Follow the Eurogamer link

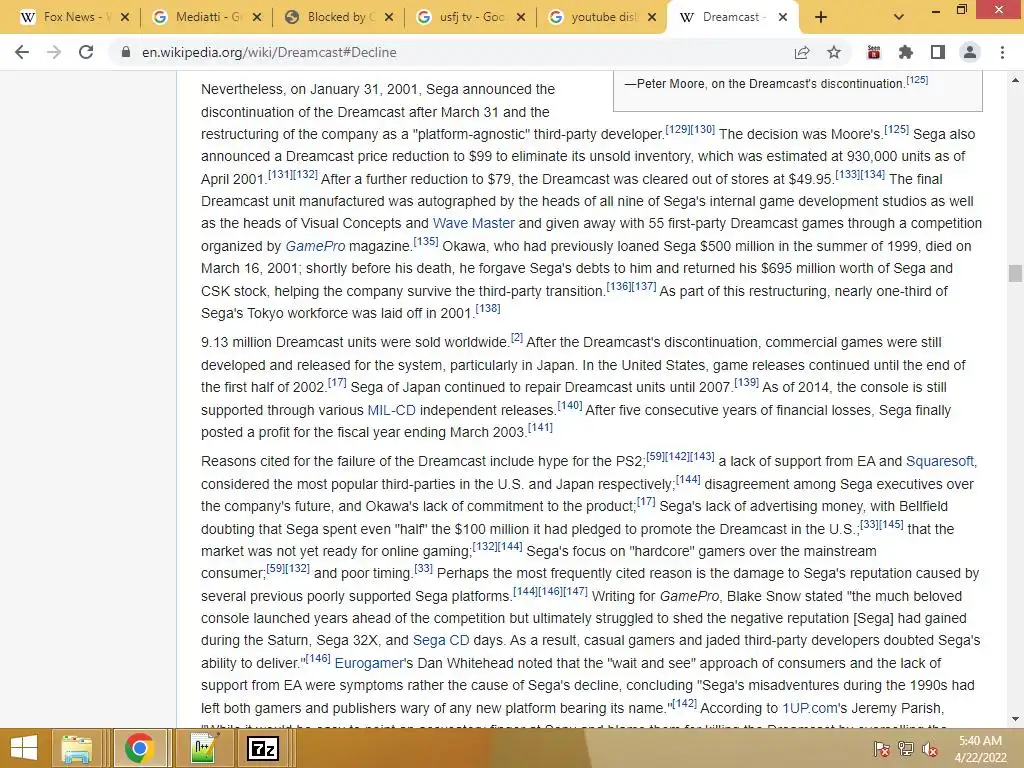click(369, 663)
